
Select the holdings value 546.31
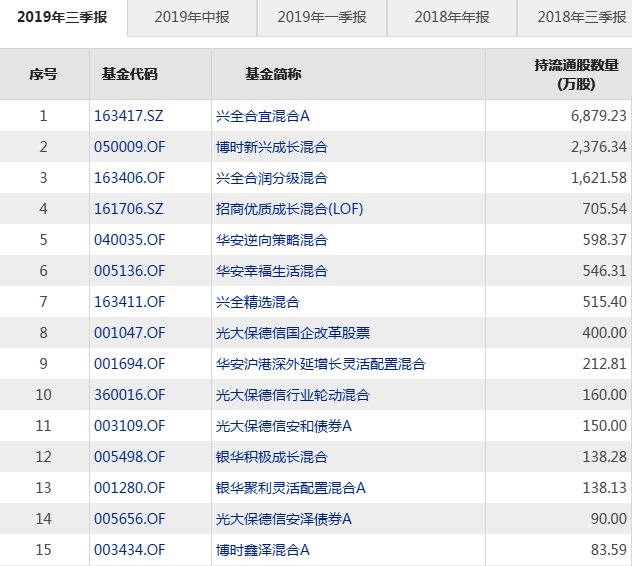click(x=605, y=271)
